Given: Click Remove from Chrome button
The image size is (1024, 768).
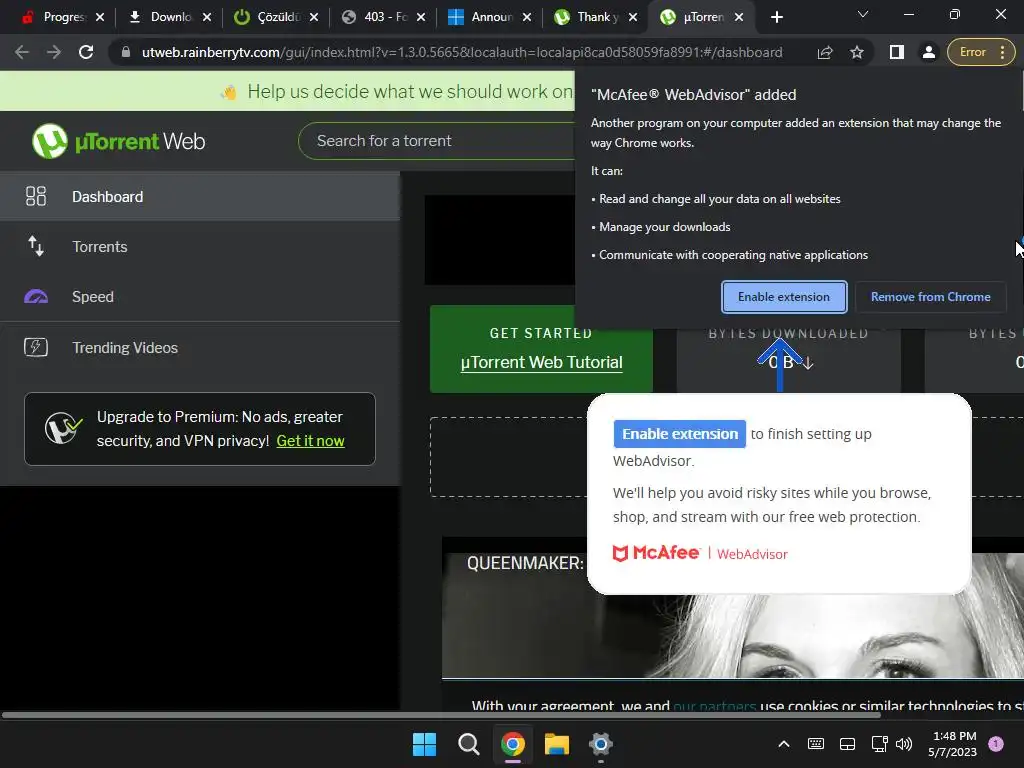Looking at the screenshot, I should (931, 297).
